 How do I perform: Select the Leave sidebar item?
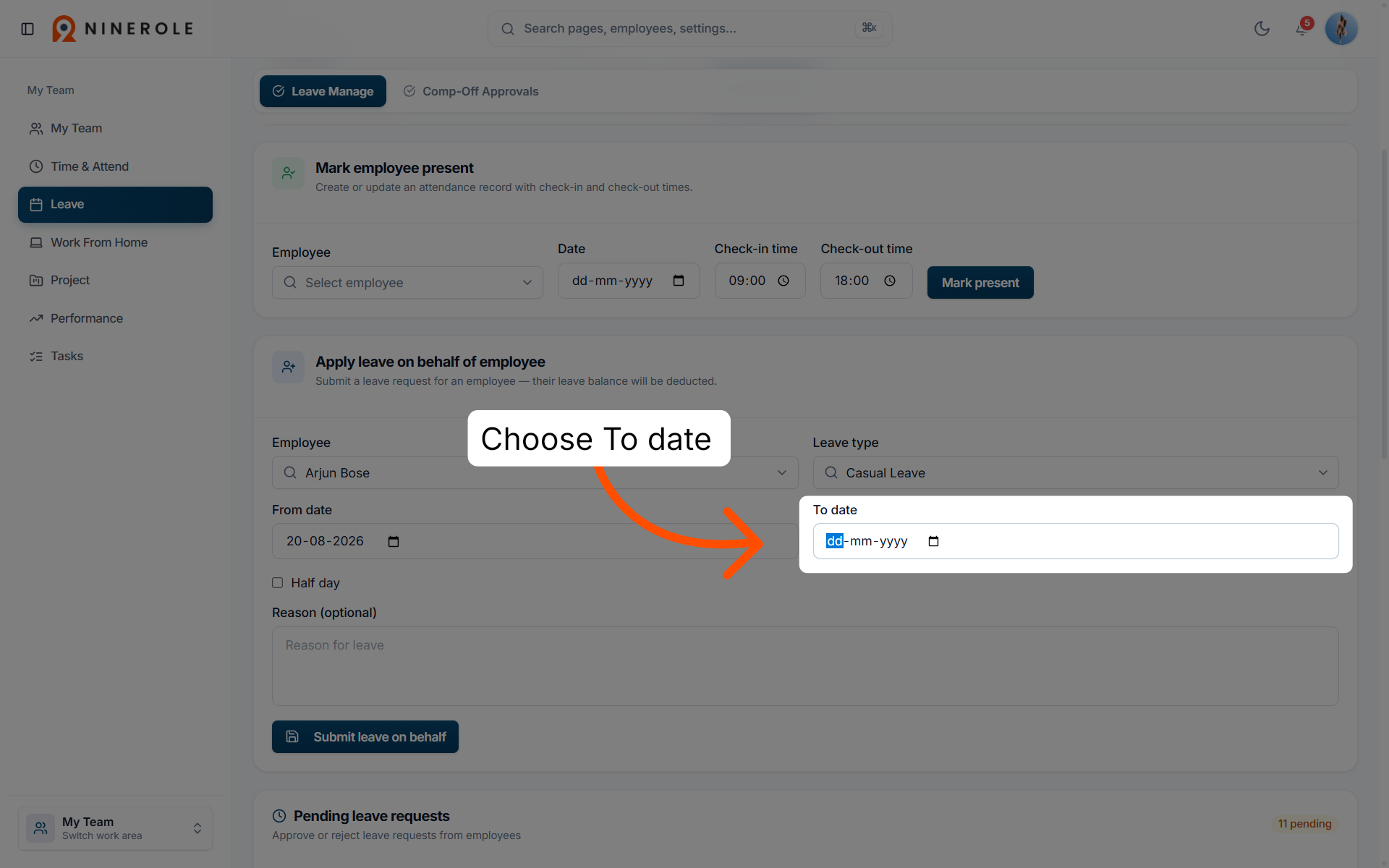(115, 205)
